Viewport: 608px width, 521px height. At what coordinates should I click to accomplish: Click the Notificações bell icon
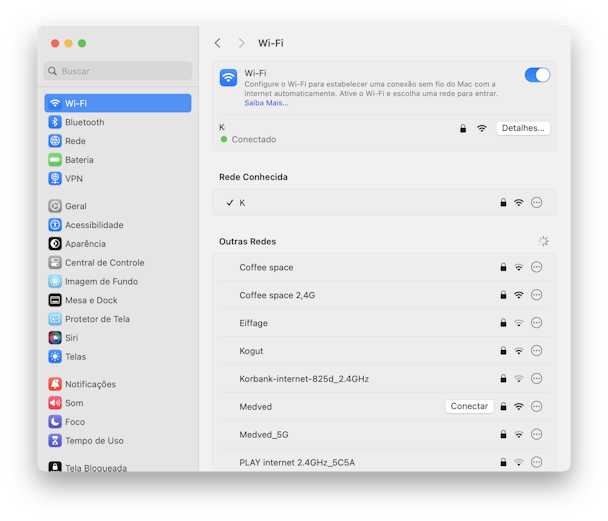[55, 384]
